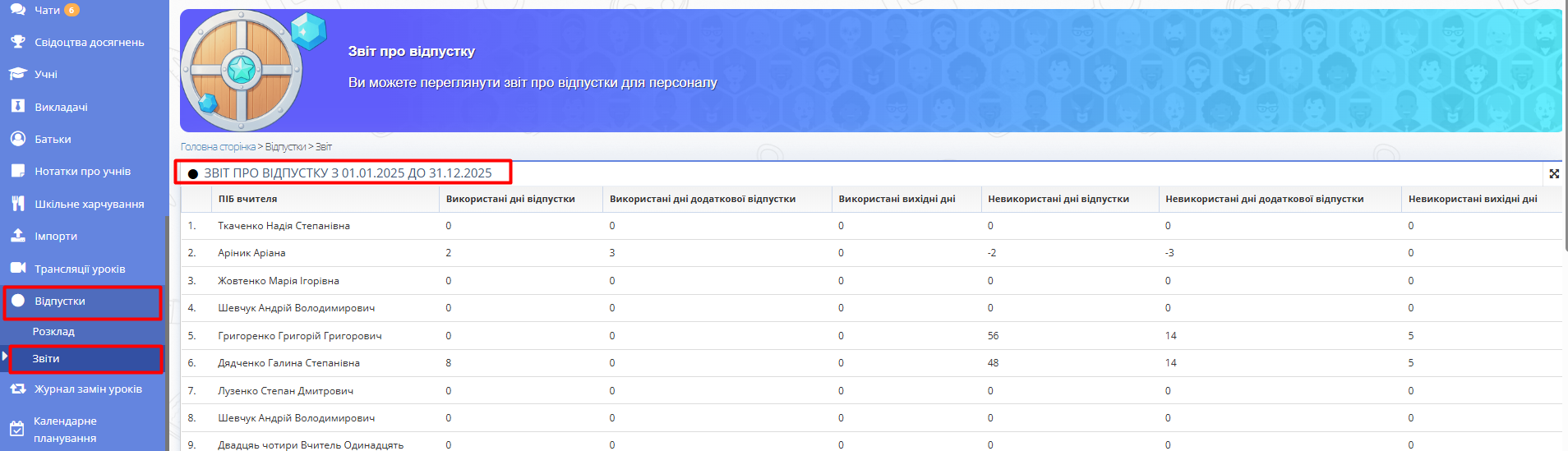The width and height of the screenshot is (1568, 451).
Task: Click the Chats speech bubble icon
Action: tap(17, 10)
